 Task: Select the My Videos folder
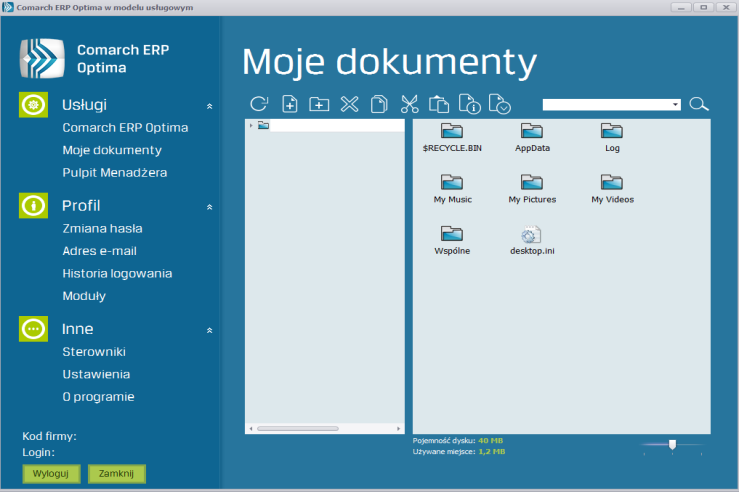[x=612, y=189]
